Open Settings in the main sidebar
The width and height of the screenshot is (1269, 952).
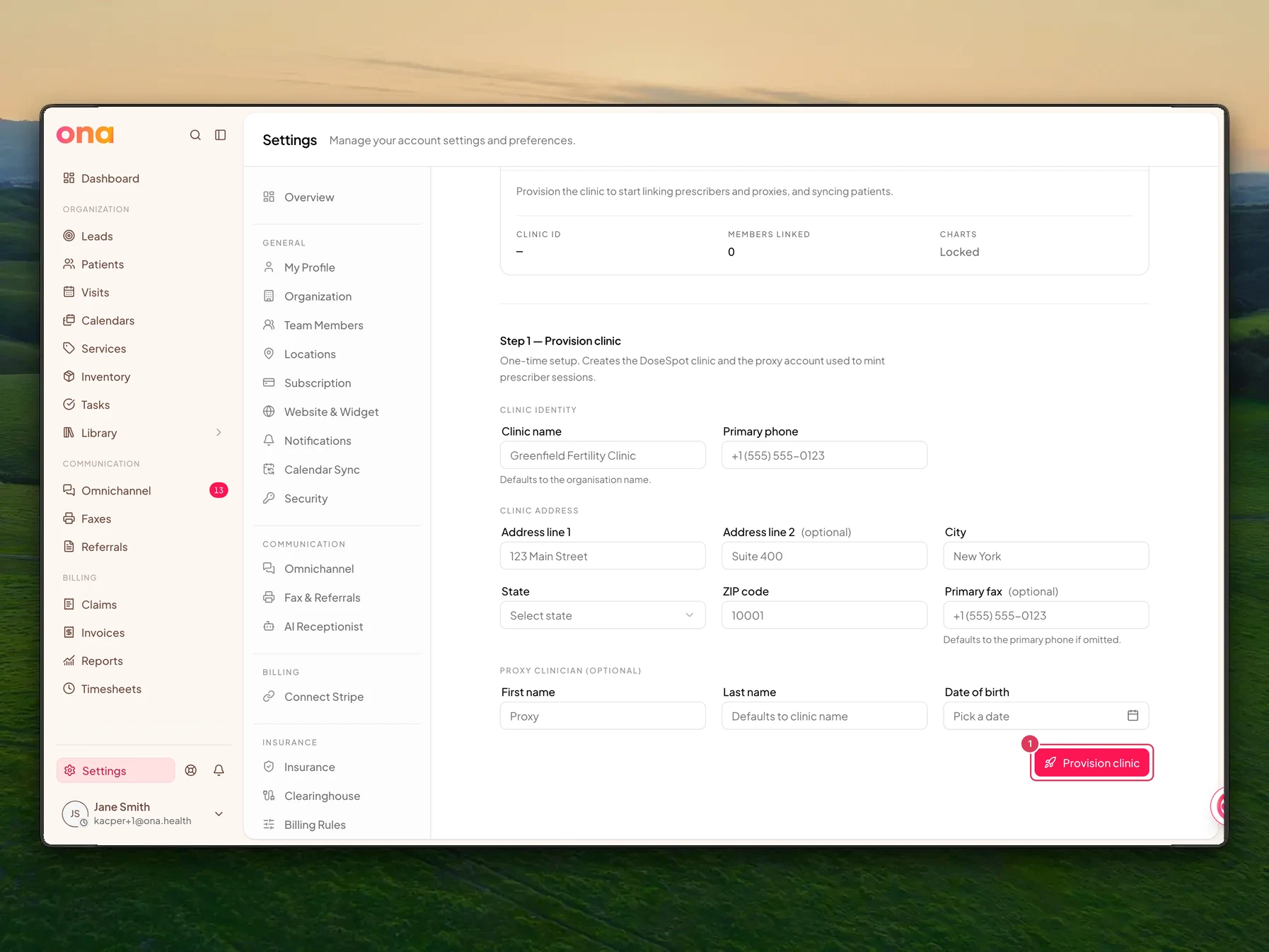[116, 770]
